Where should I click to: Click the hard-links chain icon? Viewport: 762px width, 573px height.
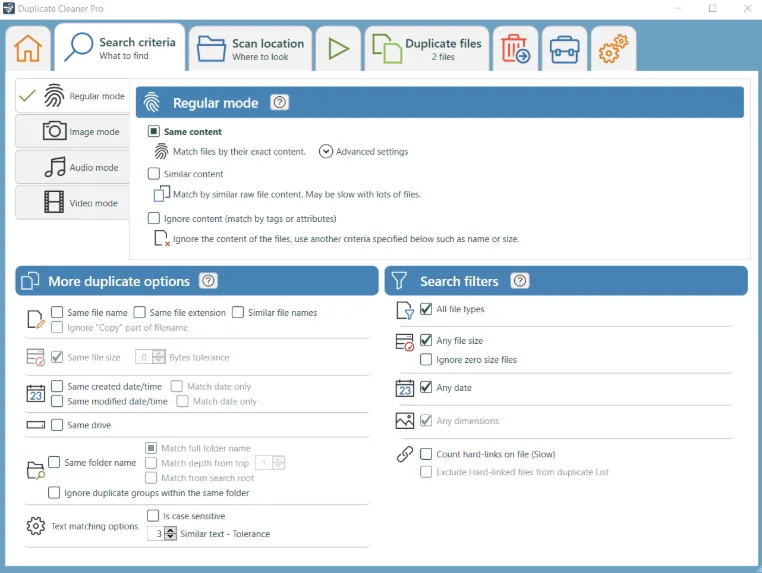[405, 454]
